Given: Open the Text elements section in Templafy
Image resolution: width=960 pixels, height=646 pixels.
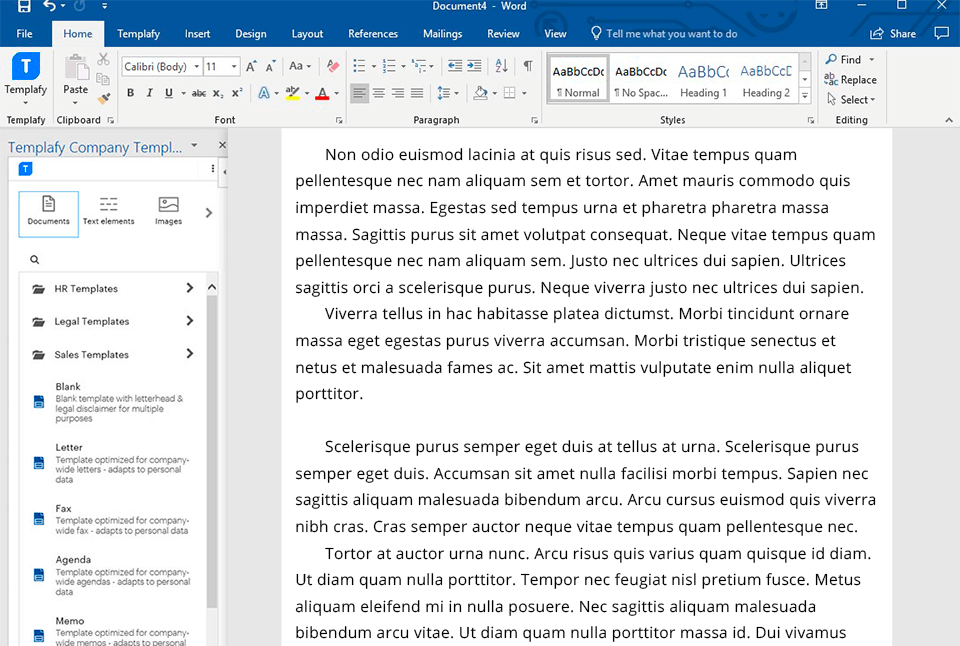Looking at the screenshot, I should click(x=108, y=211).
